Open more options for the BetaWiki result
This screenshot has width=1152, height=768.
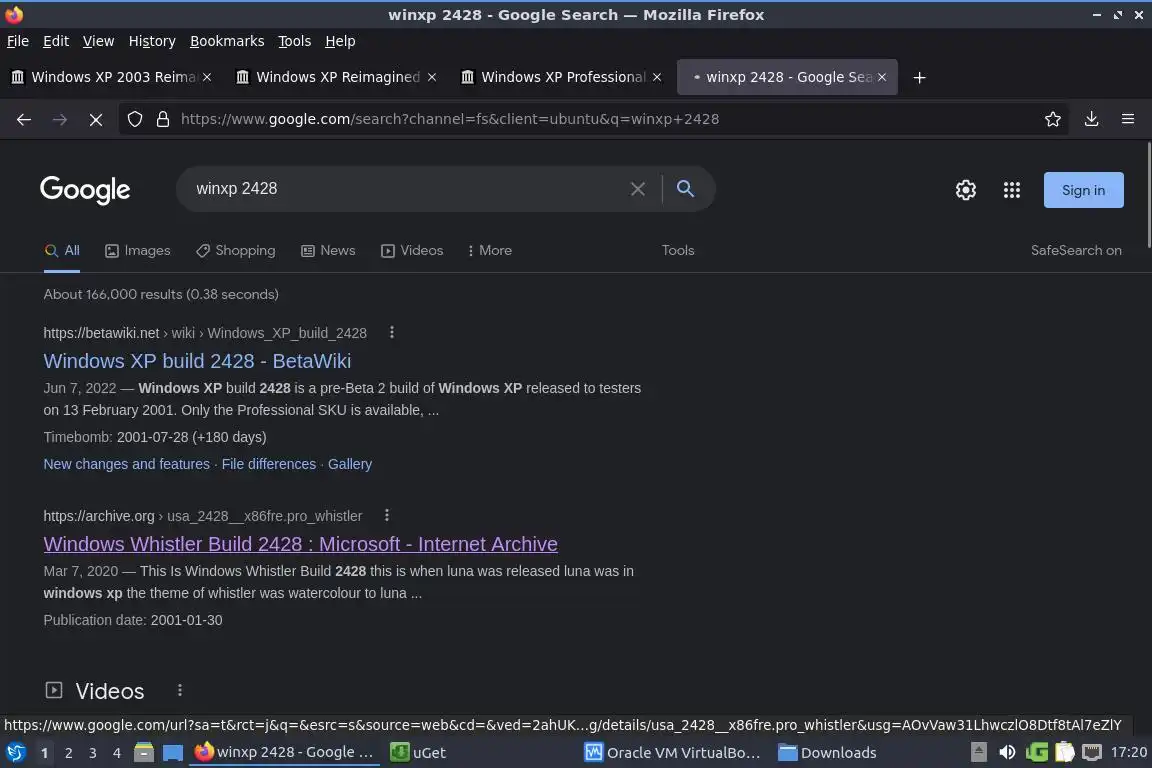point(392,332)
